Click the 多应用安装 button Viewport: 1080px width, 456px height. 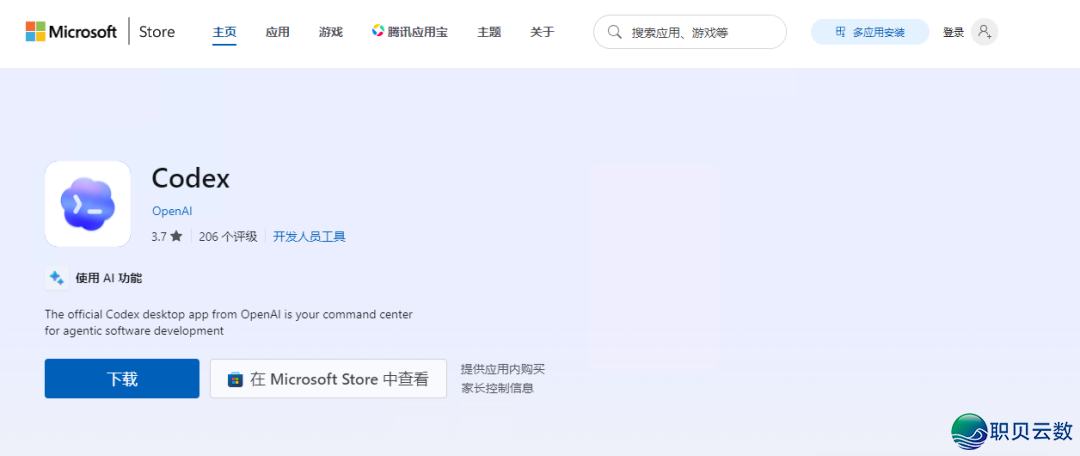870,32
